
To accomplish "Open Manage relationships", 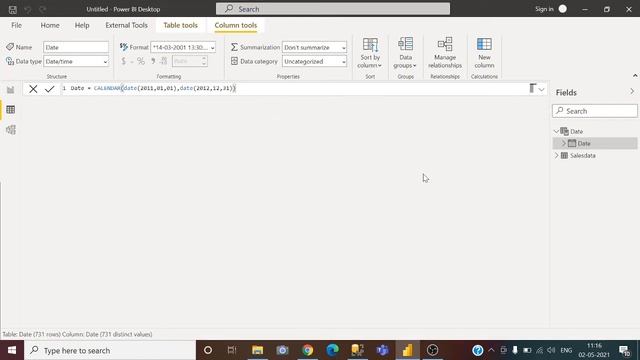I will point(445,53).
